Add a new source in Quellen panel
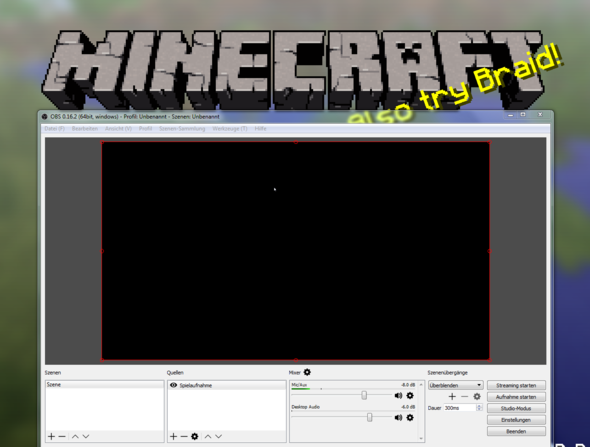 coord(173,436)
